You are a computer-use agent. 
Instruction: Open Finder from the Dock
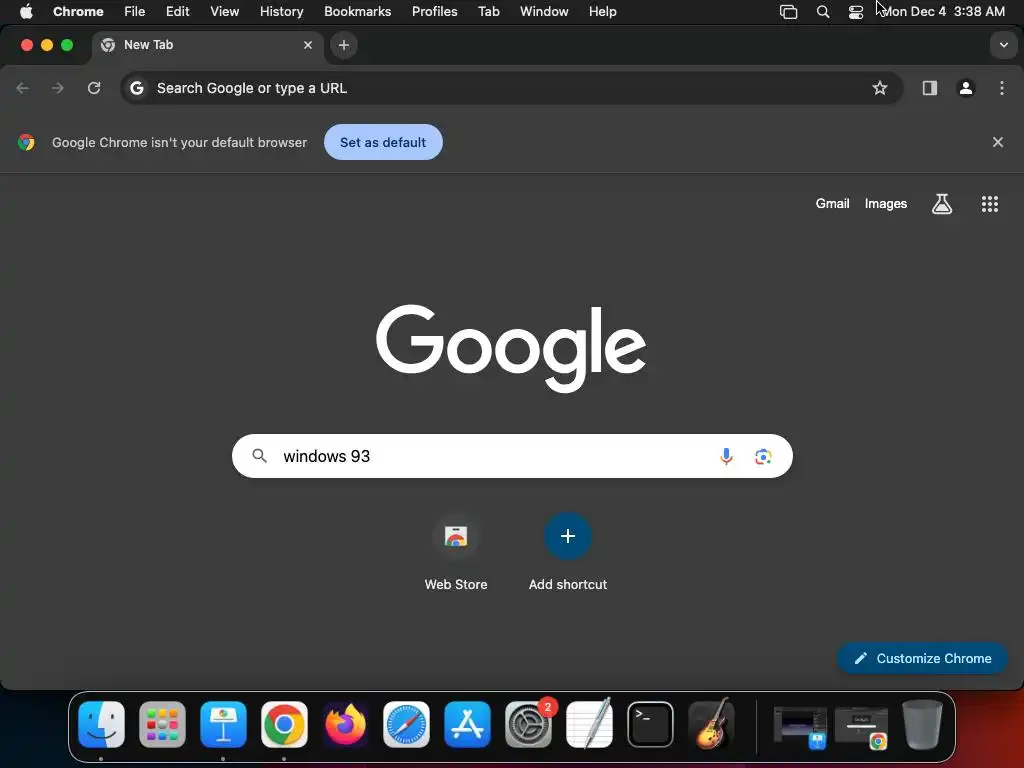(101, 725)
